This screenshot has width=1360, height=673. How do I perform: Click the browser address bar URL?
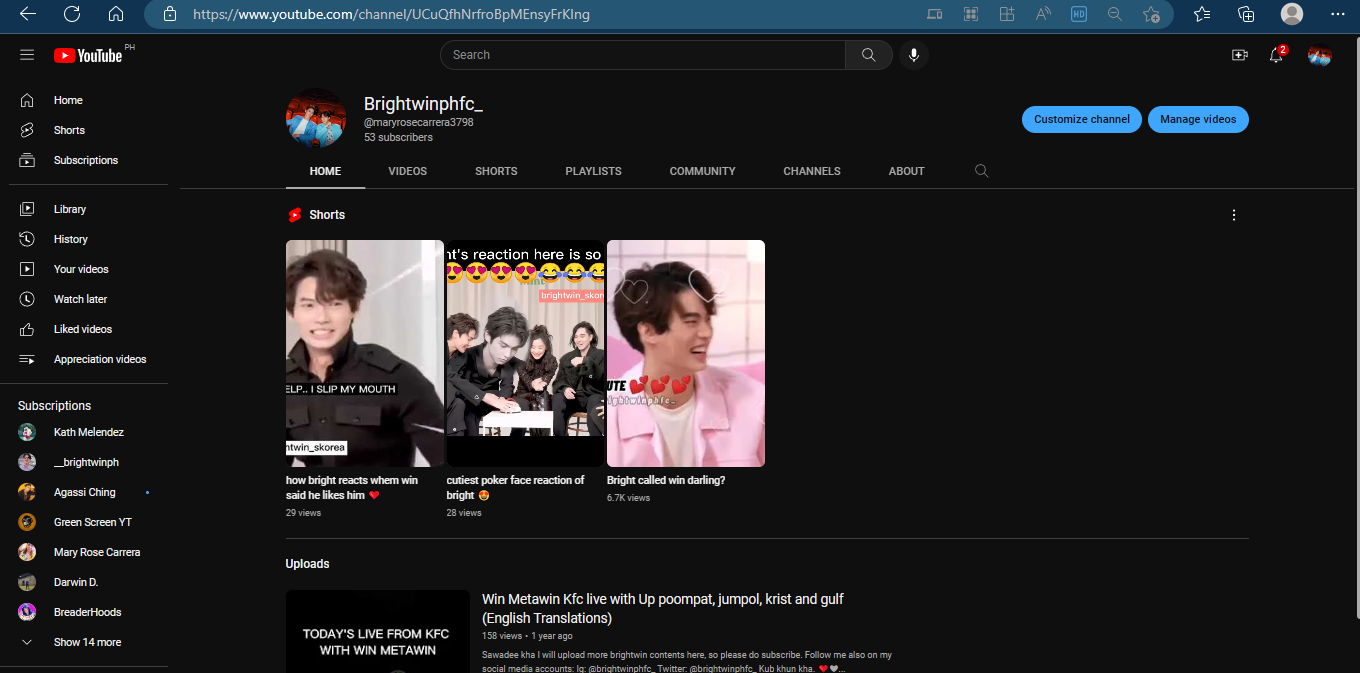391,14
